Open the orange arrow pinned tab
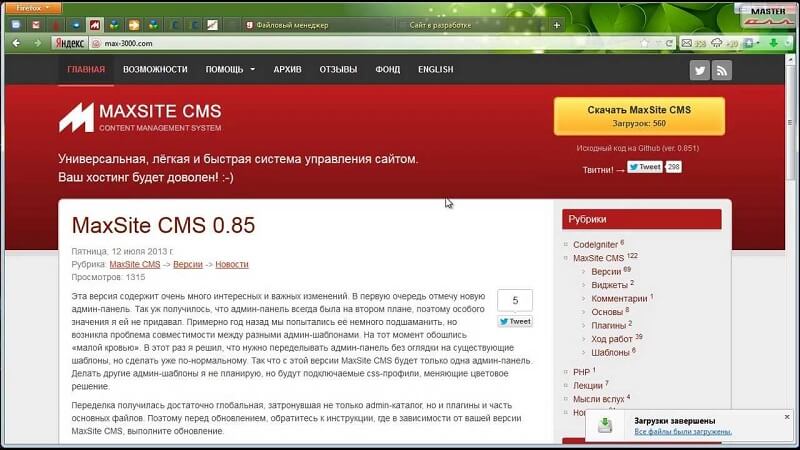This screenshot has width=800, height=450. point(134,25)
